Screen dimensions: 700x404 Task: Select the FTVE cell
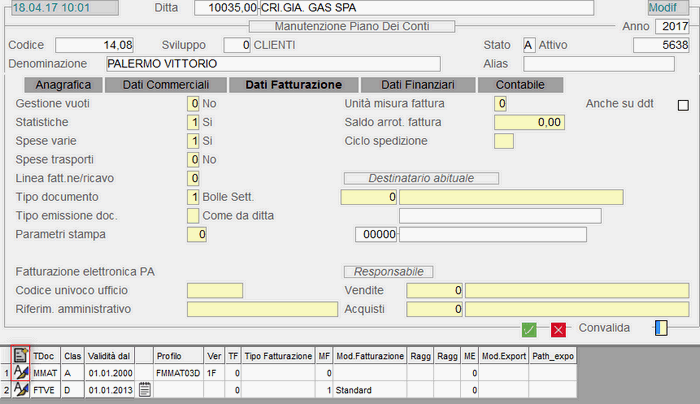(x=44, y=390)
